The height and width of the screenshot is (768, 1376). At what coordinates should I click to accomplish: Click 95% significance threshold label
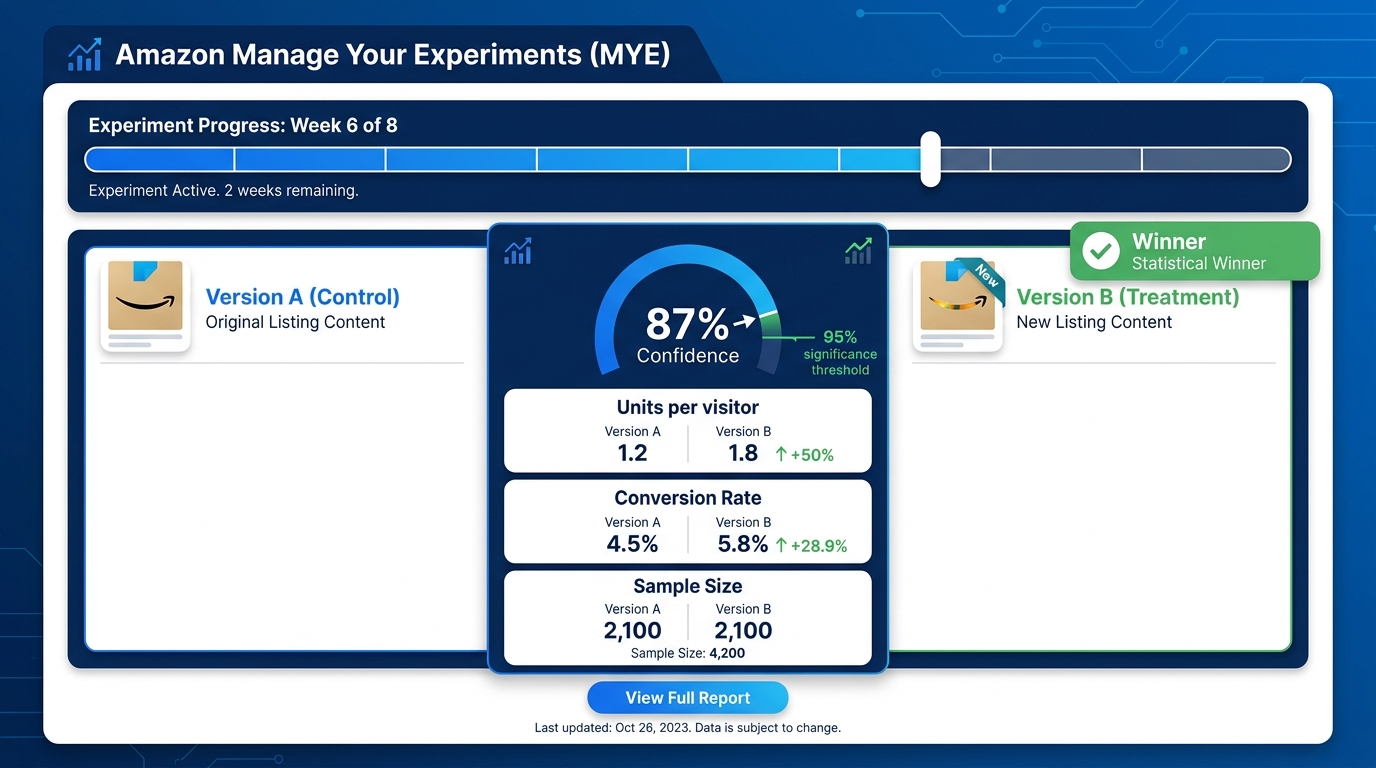[840, 353]
